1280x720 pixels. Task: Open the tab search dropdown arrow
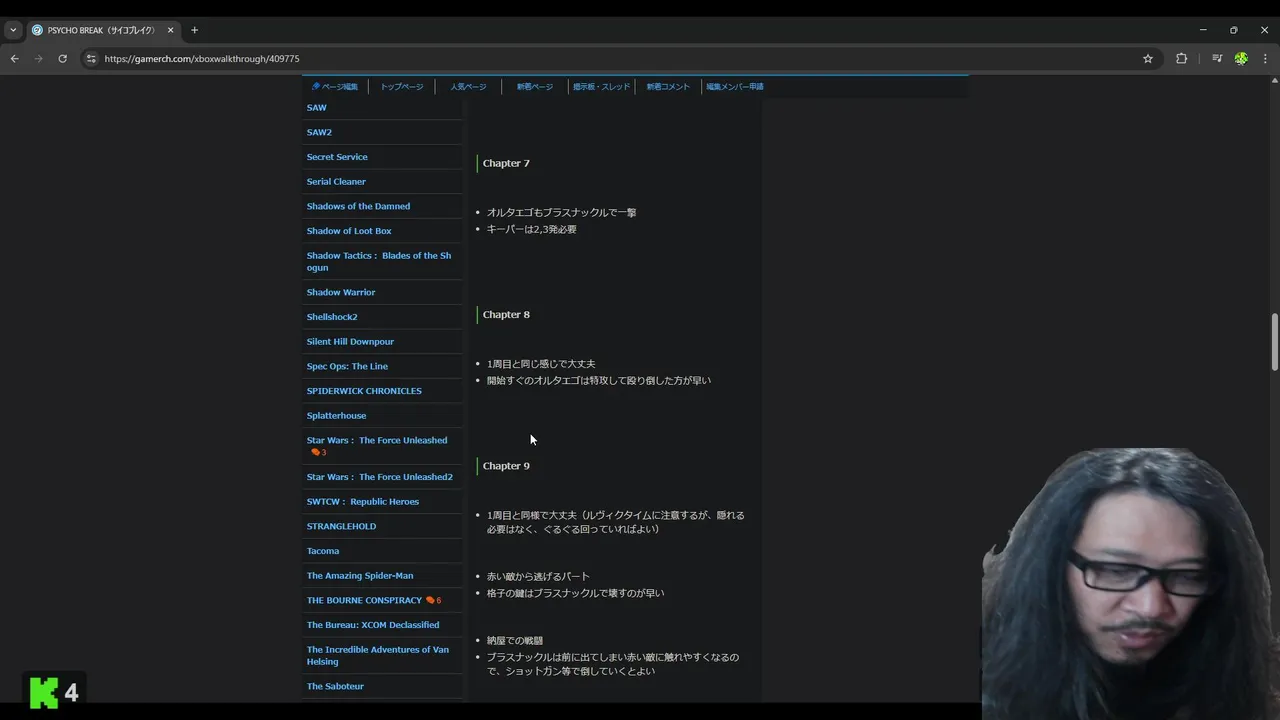tap(13, 30)
